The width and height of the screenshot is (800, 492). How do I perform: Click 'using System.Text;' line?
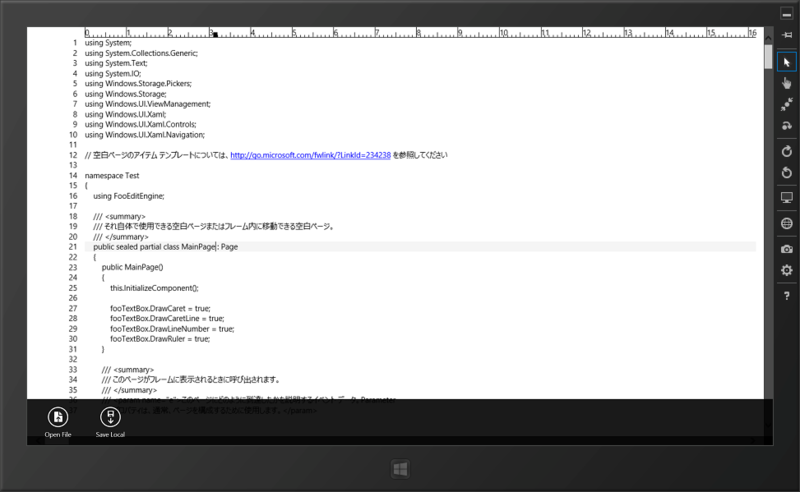(x=116, y=63)
